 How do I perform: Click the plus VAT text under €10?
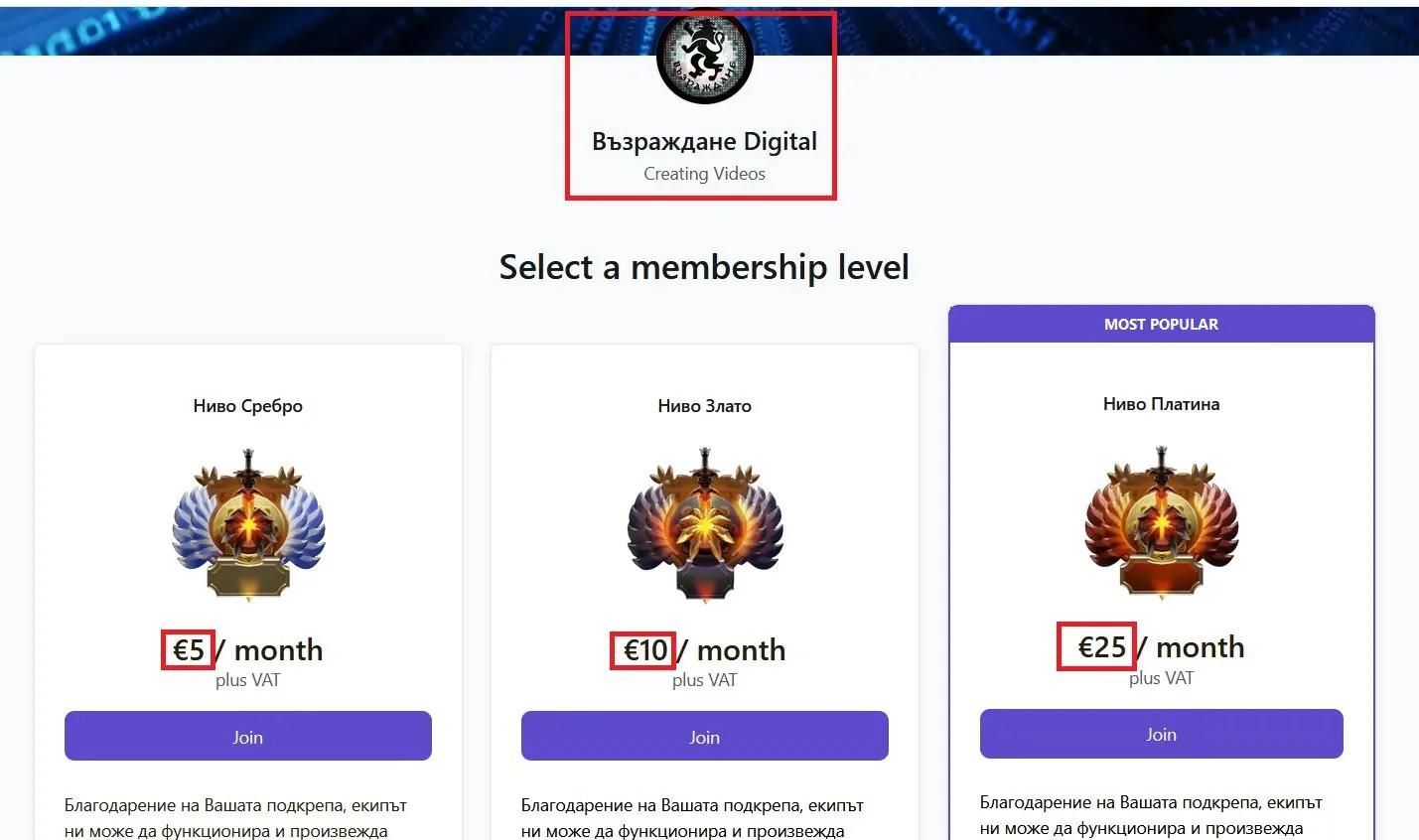[704, 680]
